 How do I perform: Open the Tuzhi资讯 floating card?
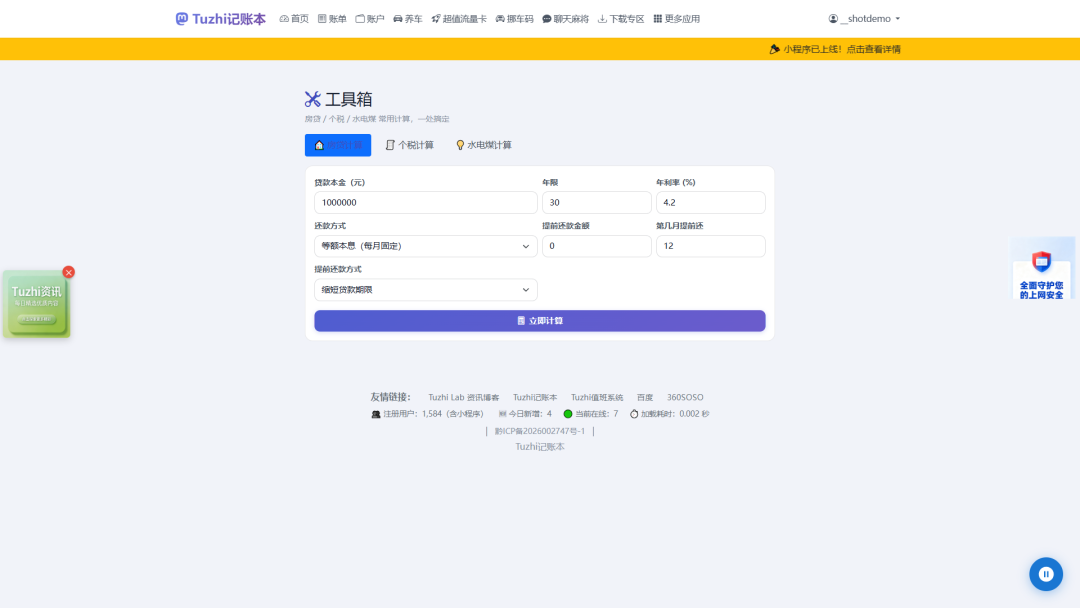click(36, 304)
